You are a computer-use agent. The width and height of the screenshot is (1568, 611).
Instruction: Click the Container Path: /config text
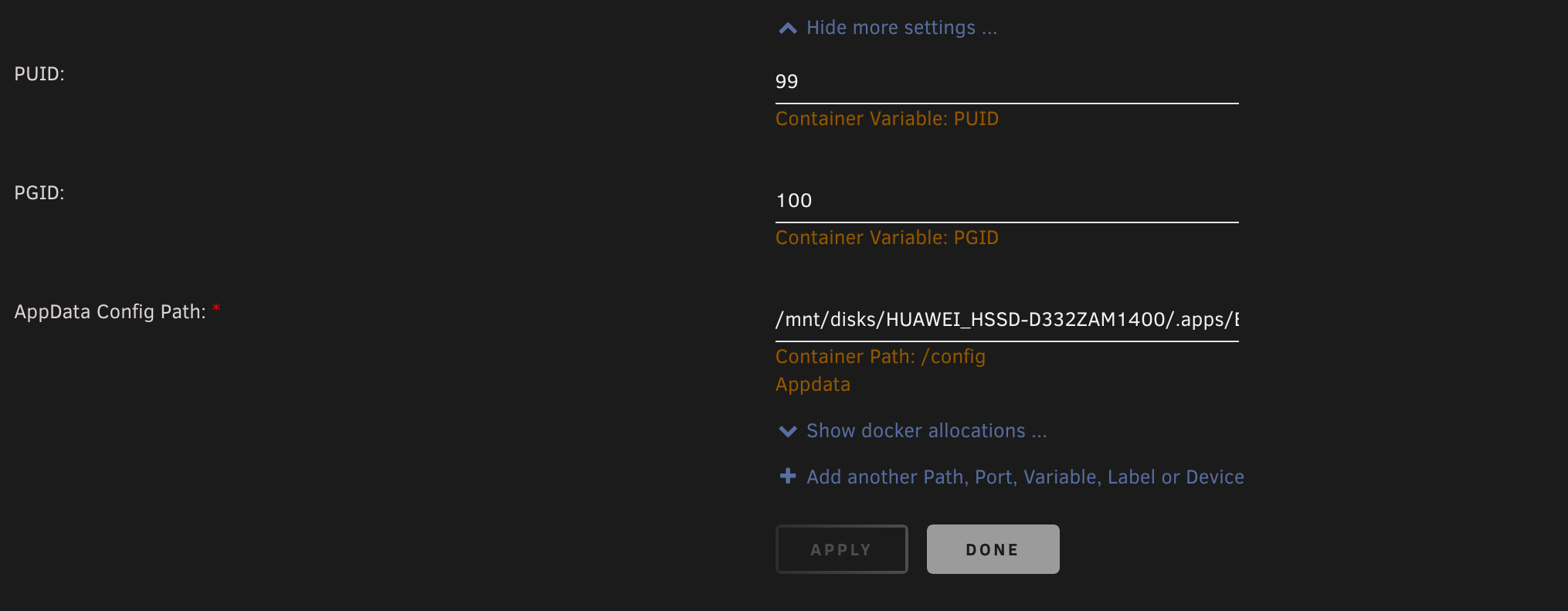(881, 357)
